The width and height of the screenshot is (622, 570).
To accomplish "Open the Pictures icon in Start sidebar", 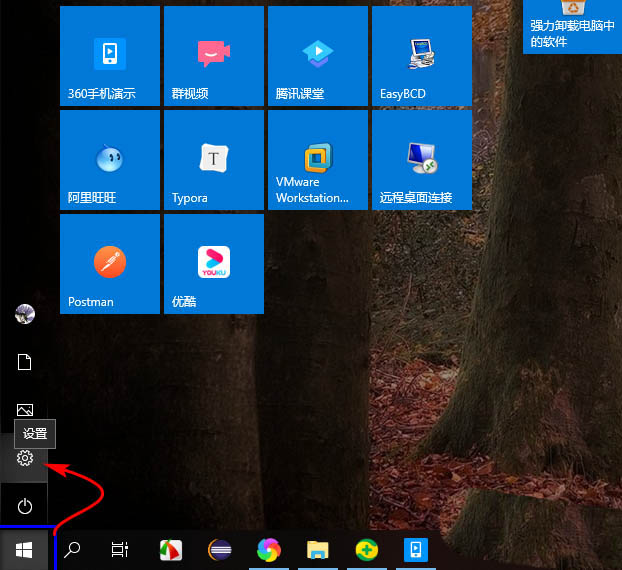I will [25, 410].
